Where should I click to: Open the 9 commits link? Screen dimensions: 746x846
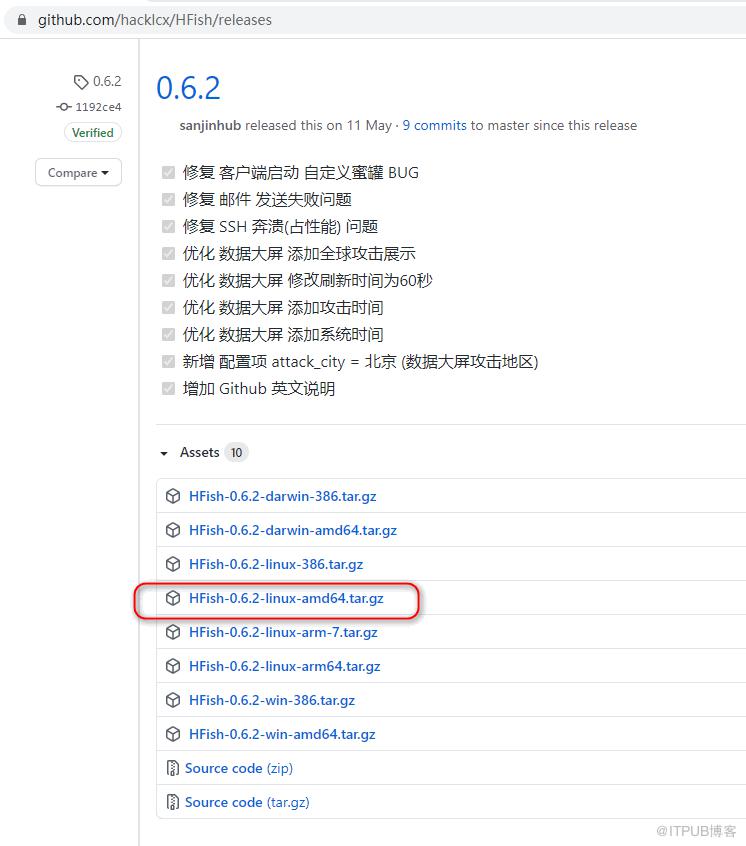[434, 125]
